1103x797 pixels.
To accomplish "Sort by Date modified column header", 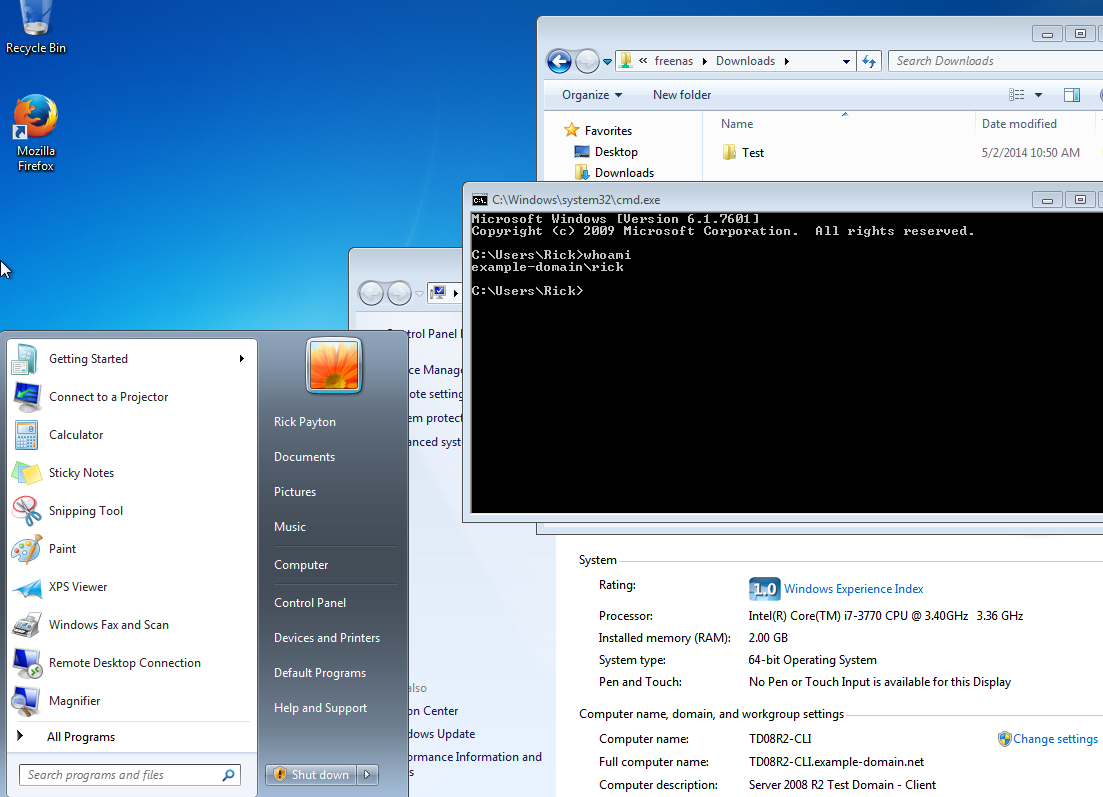I will click(1019, 124).
